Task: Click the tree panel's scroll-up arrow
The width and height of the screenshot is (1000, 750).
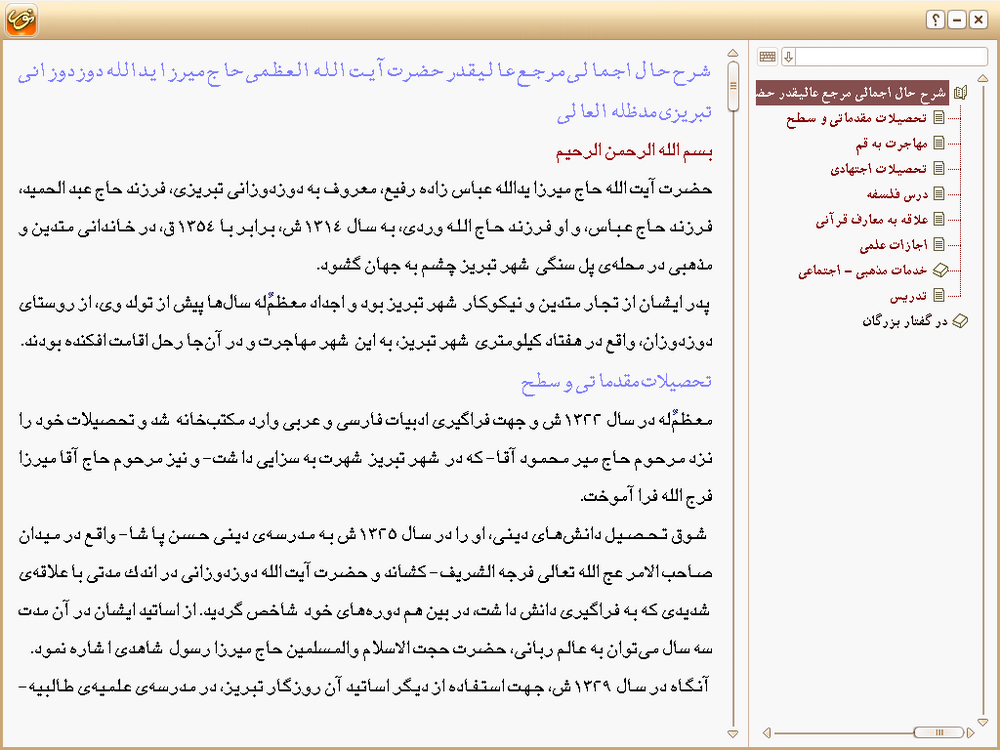Action: click(983, 78)
